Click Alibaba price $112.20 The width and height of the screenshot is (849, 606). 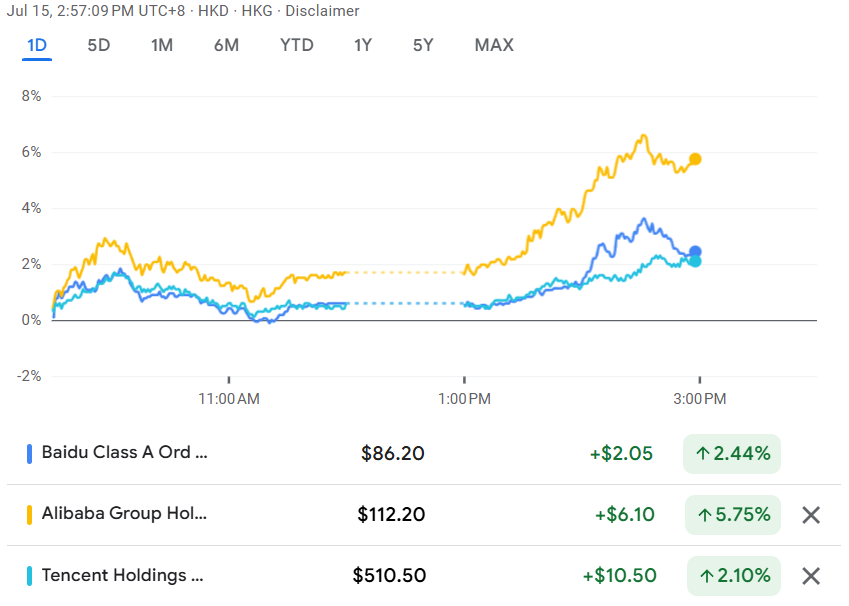click(x=391, y=514)
